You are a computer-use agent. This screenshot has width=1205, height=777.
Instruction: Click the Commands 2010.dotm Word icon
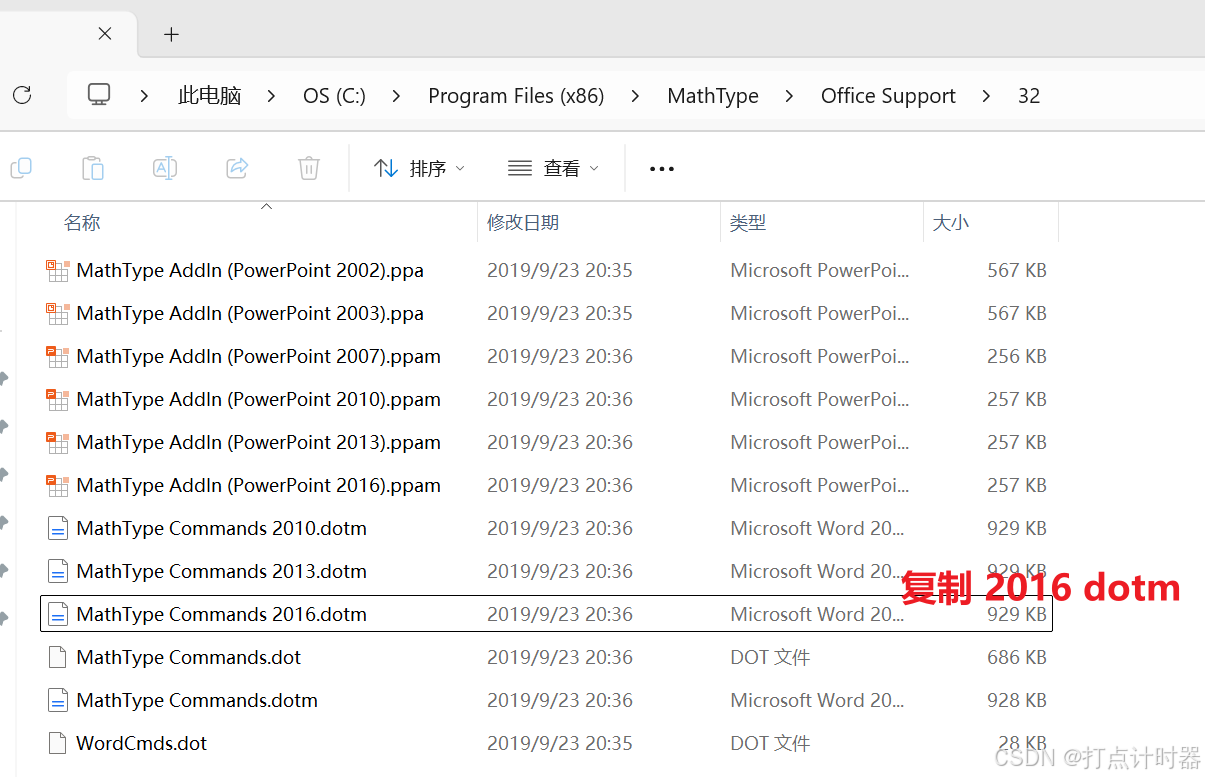click(x=58, y=528)
